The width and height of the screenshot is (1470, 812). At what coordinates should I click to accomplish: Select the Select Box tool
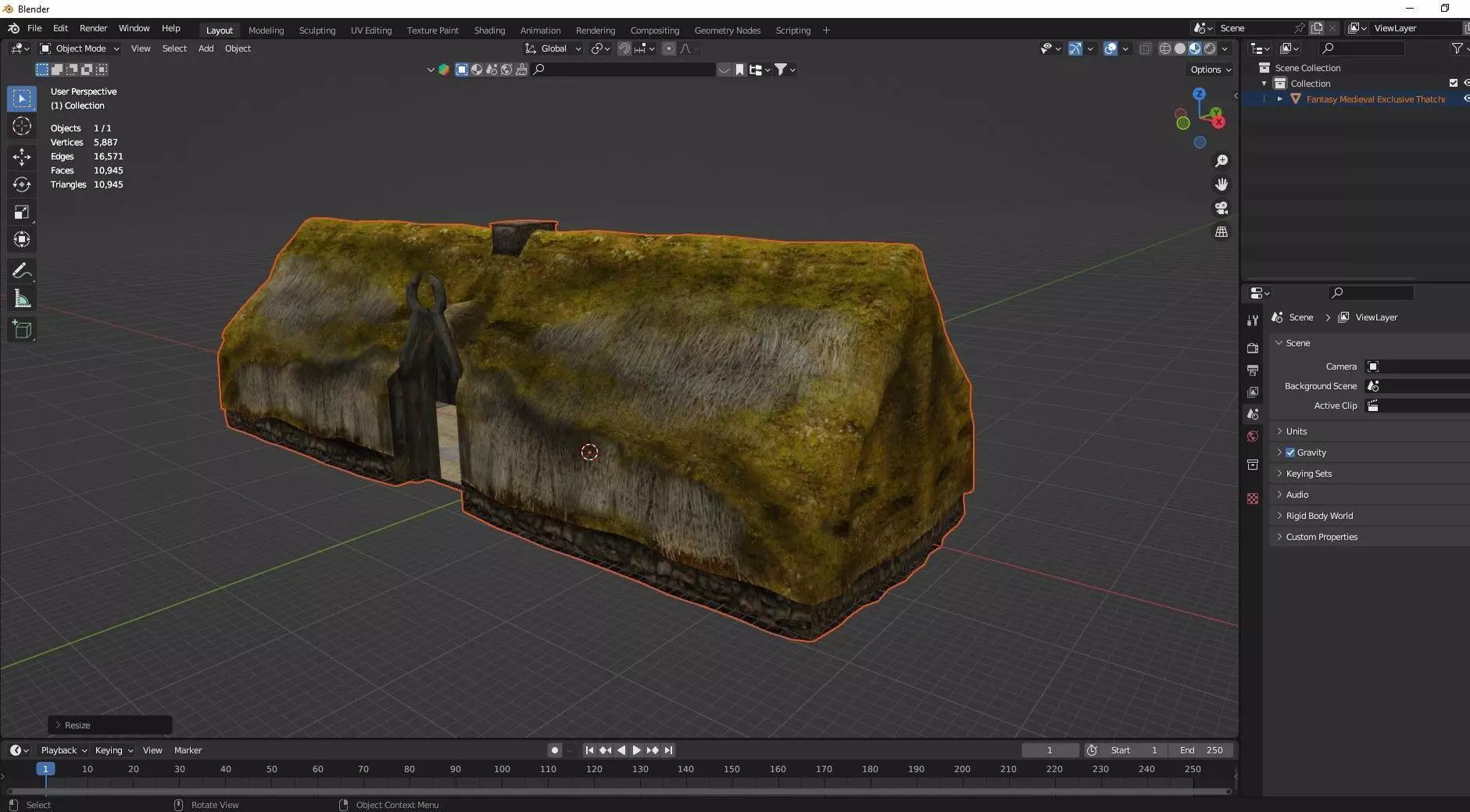click(22, 98)
